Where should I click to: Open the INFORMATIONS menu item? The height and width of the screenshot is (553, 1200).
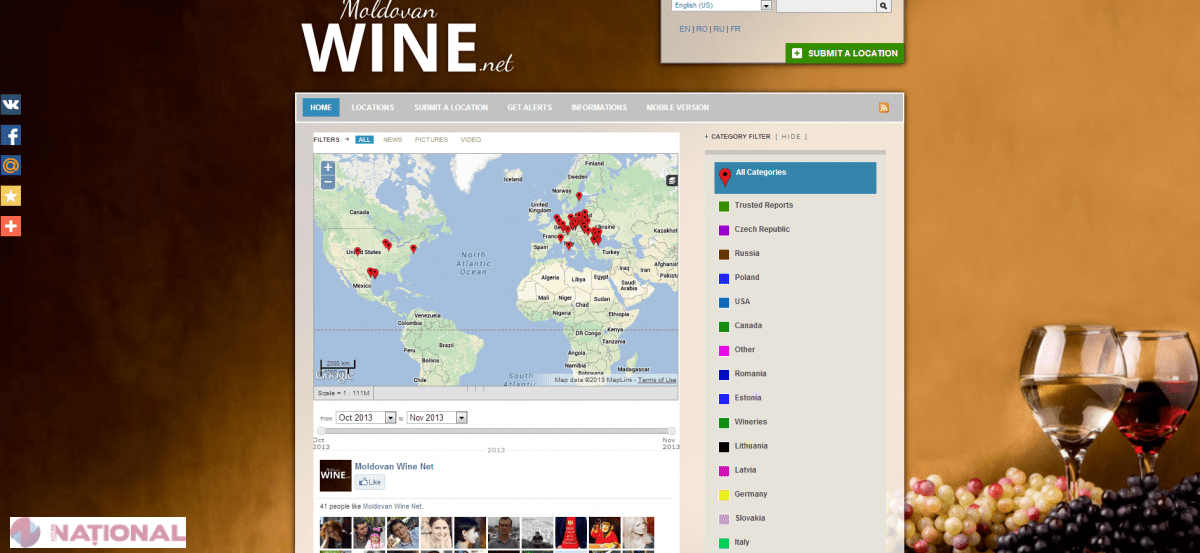click(599, 108)
